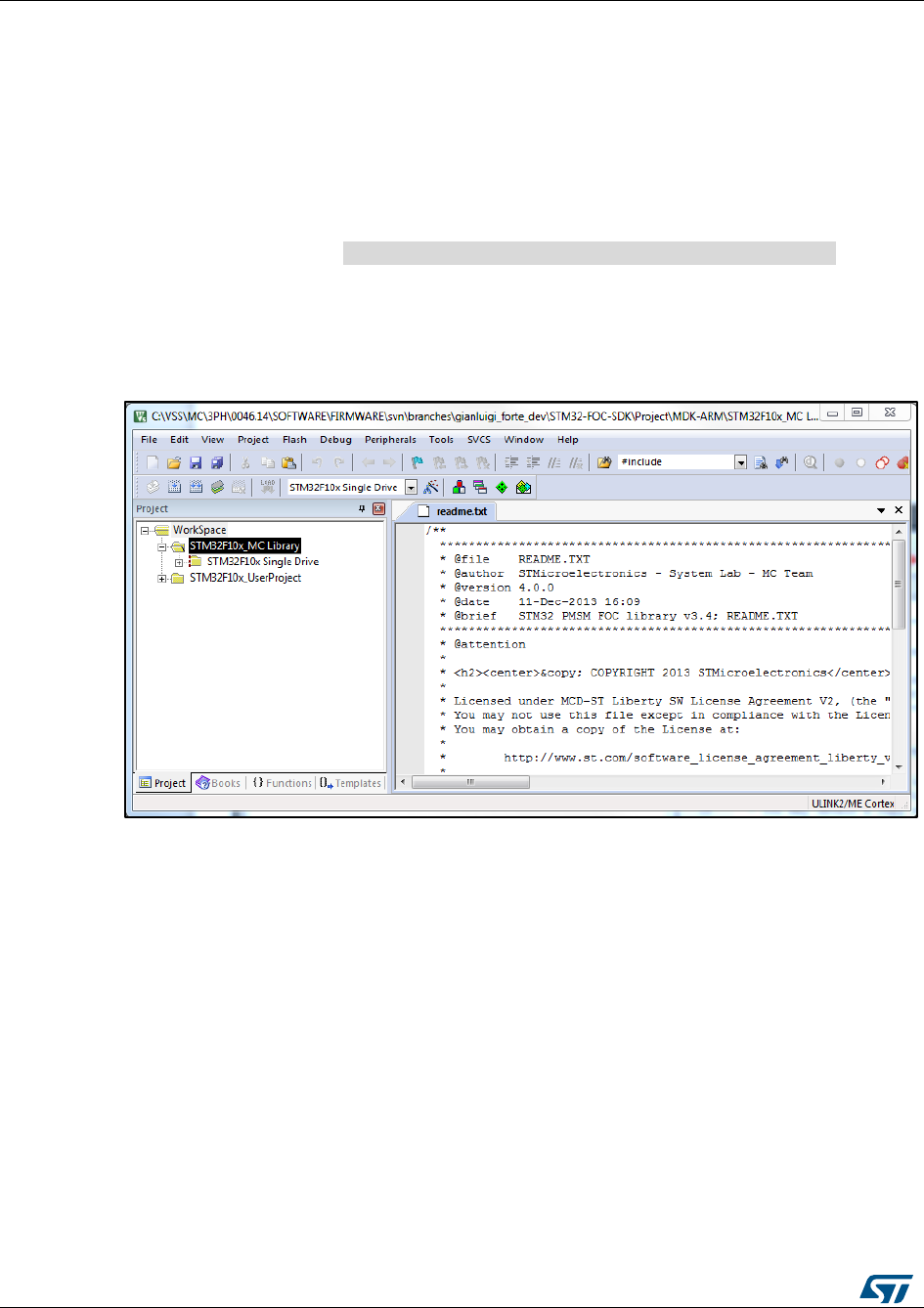Click the Save All icon
924x1308 pixels.
[217, 462]
